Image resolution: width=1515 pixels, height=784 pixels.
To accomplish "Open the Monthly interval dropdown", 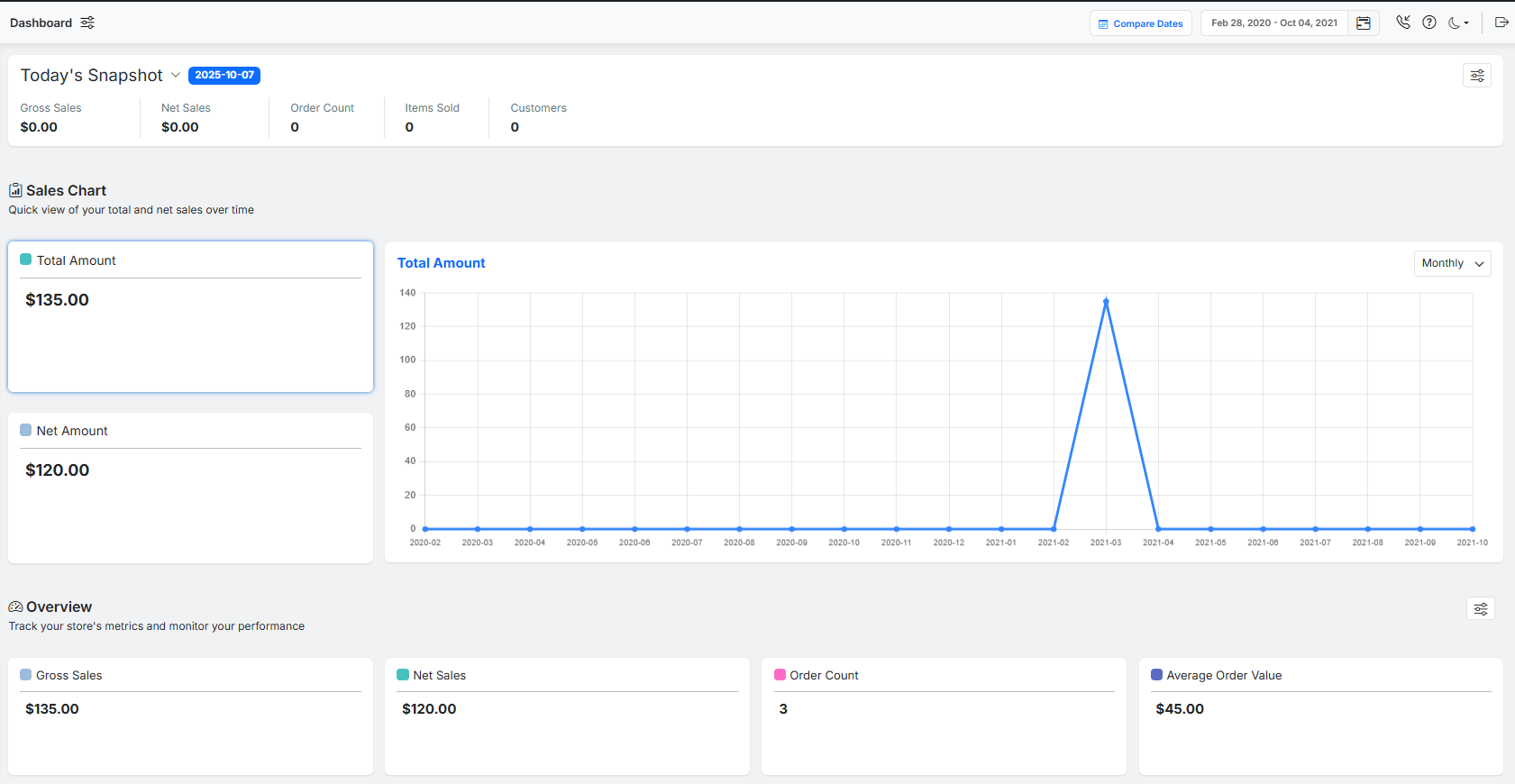I will tap(1452, 263).
